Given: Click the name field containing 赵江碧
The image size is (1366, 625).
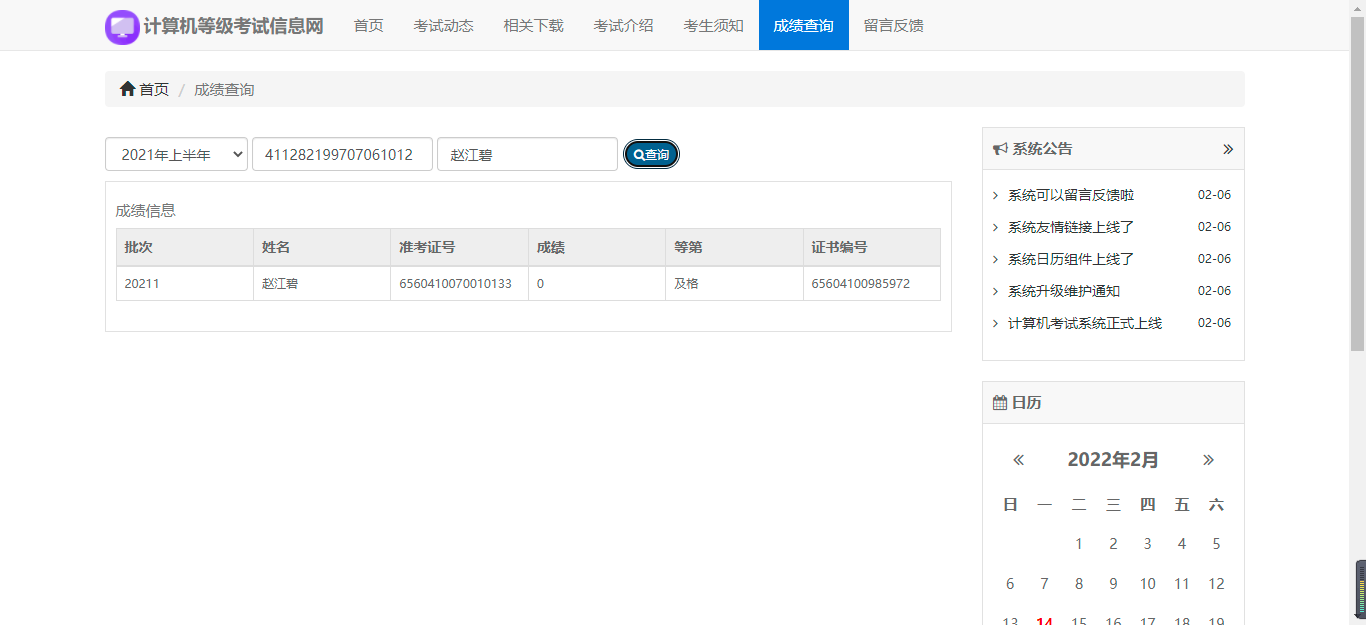Looking at the screenshot, I should (x=527, y=155).
